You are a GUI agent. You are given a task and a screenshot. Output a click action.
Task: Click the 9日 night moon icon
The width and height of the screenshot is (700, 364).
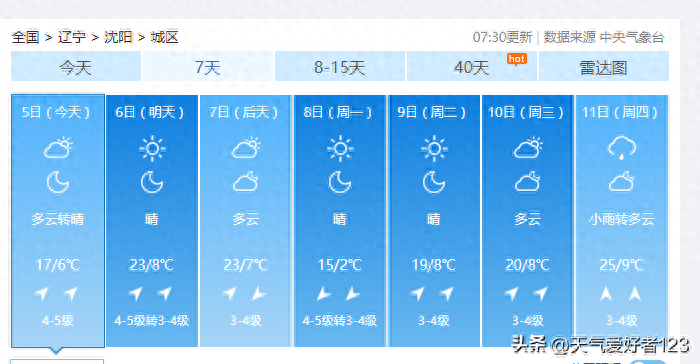[433, 182]
